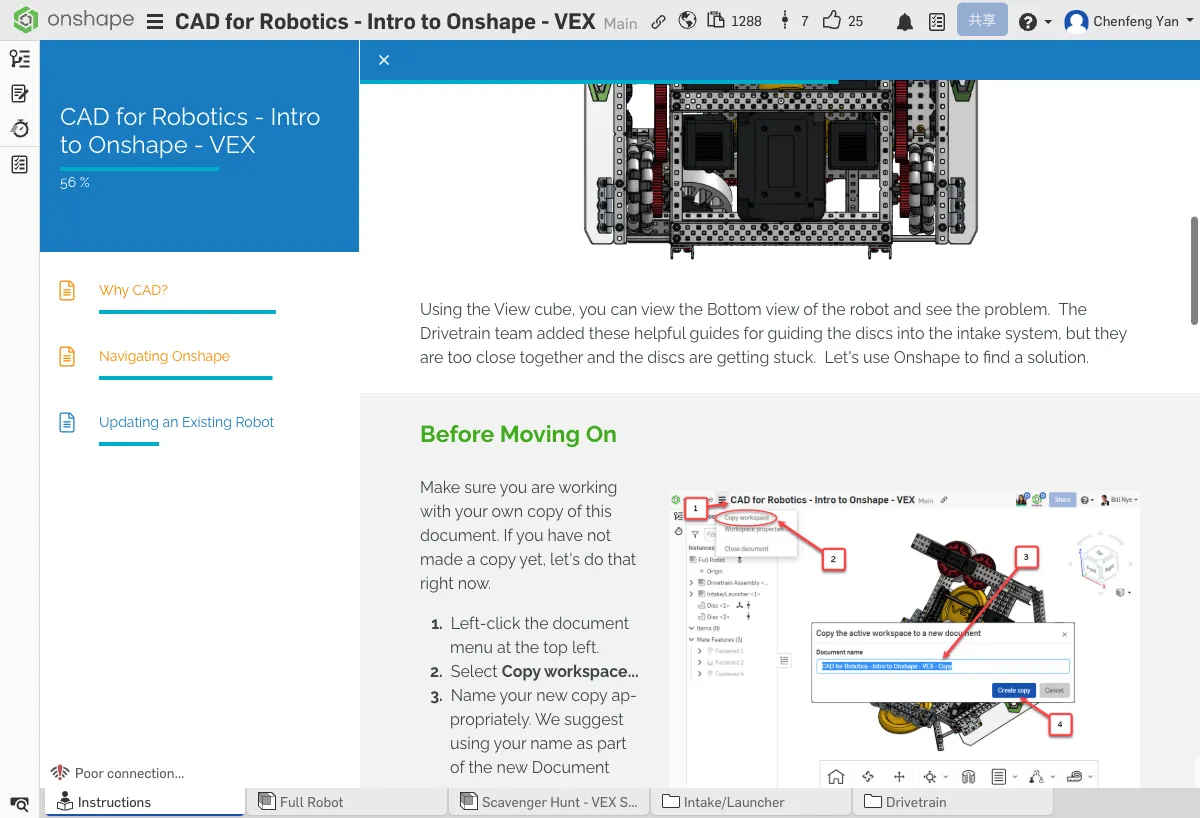The height and width of the screenshot is (818, 1200).
Task: Open the stopwatch icon in the left sidebar
Action: pyautogui.click(x=19, y=129)
